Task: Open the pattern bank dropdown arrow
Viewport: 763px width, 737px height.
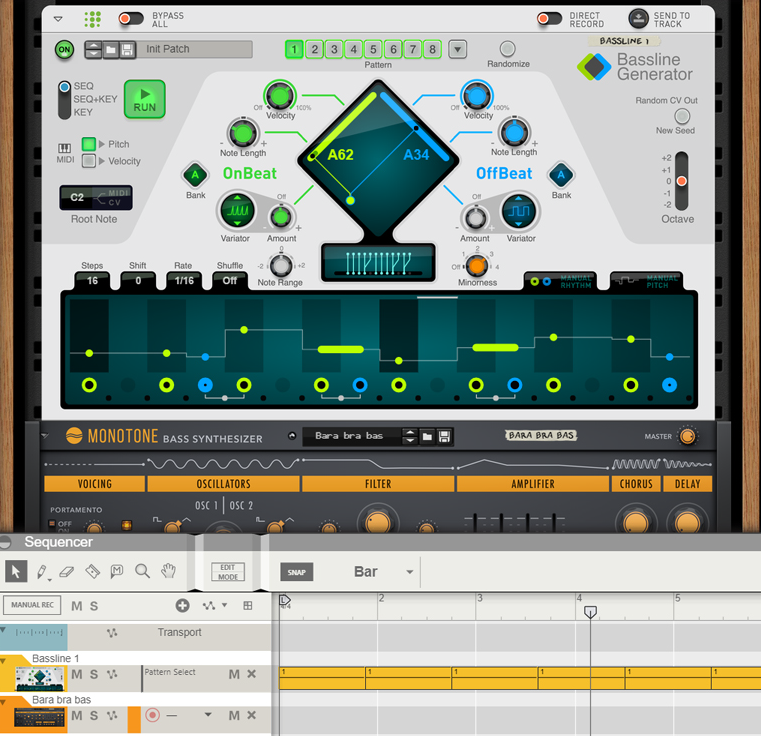Action: pos(457,49)
